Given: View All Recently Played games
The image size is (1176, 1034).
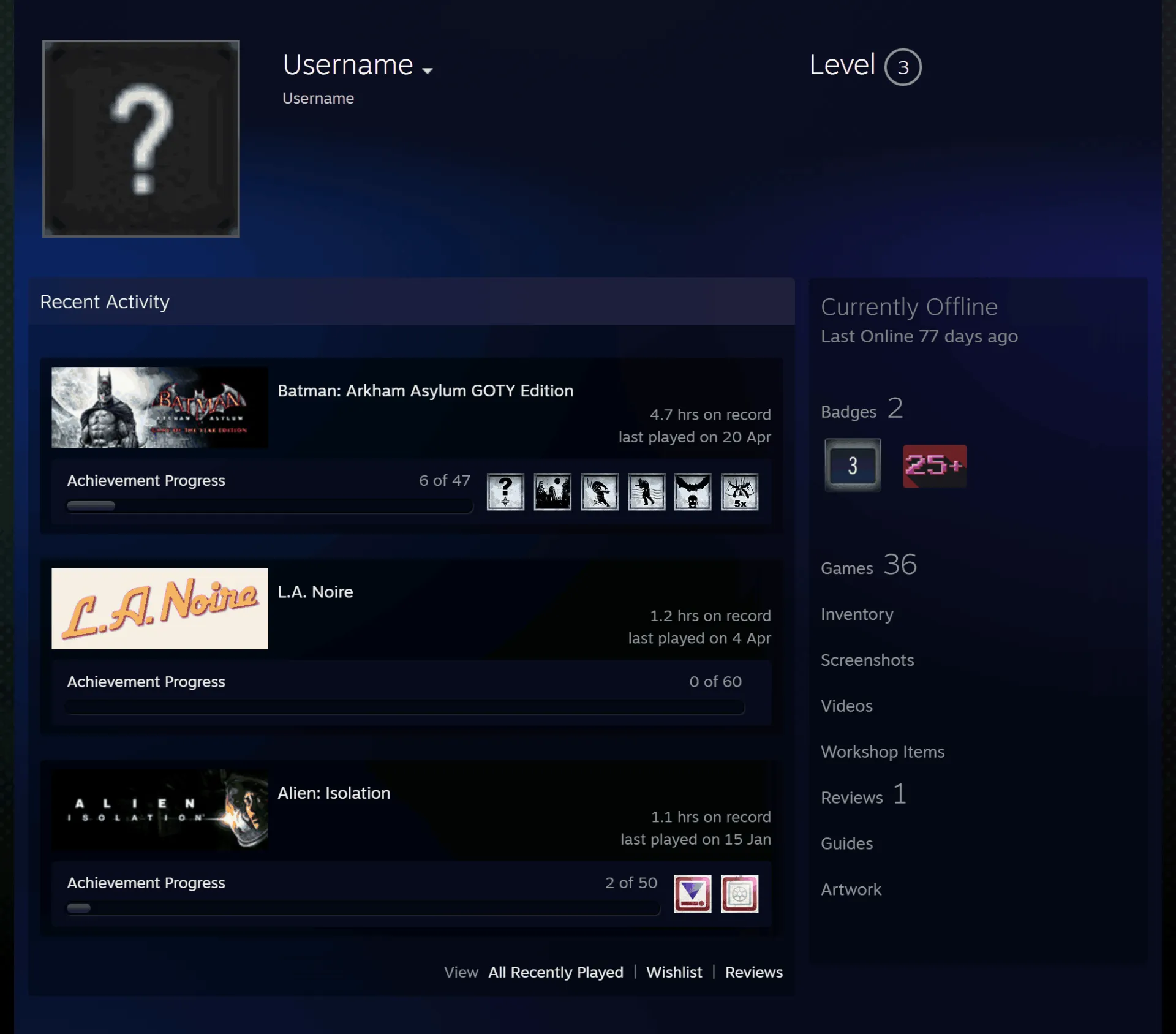Looking at the screenshot, I should pos(556,972).
